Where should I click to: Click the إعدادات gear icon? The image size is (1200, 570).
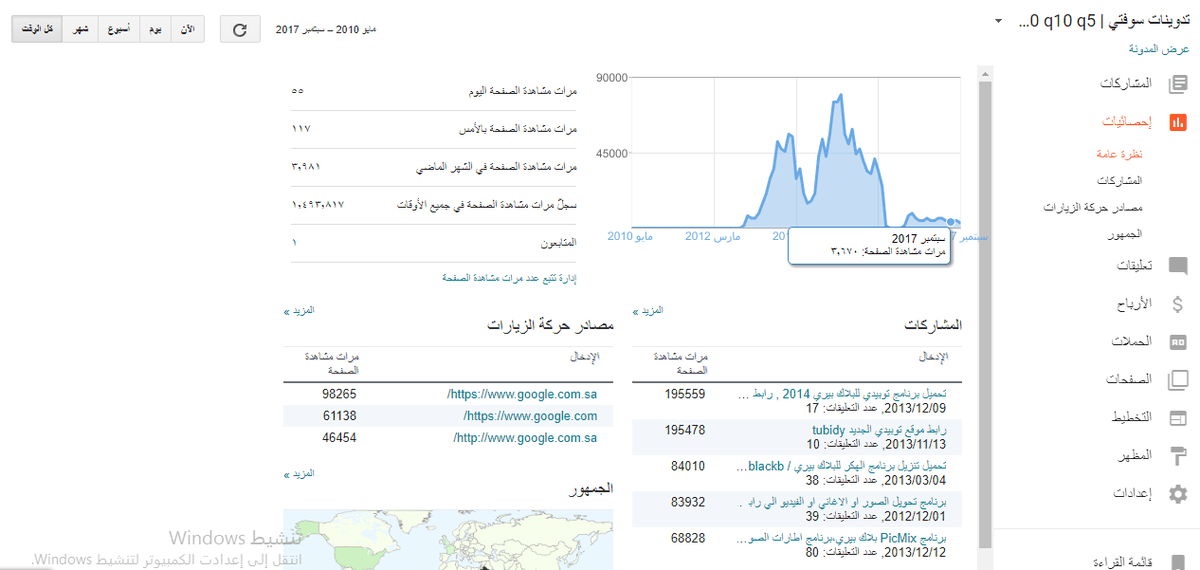[1178, 493]
